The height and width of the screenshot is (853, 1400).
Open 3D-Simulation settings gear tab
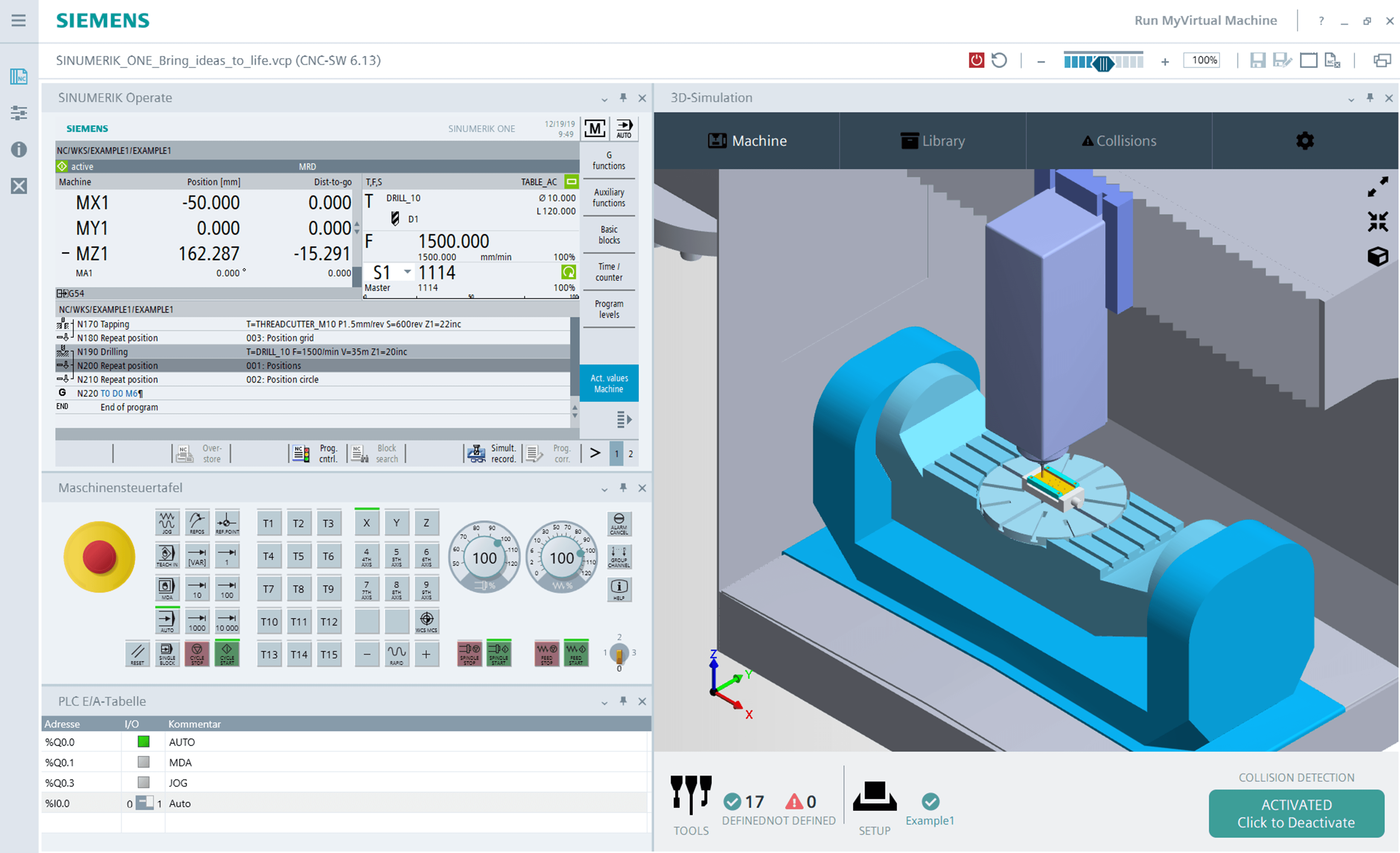(1304, 140)
